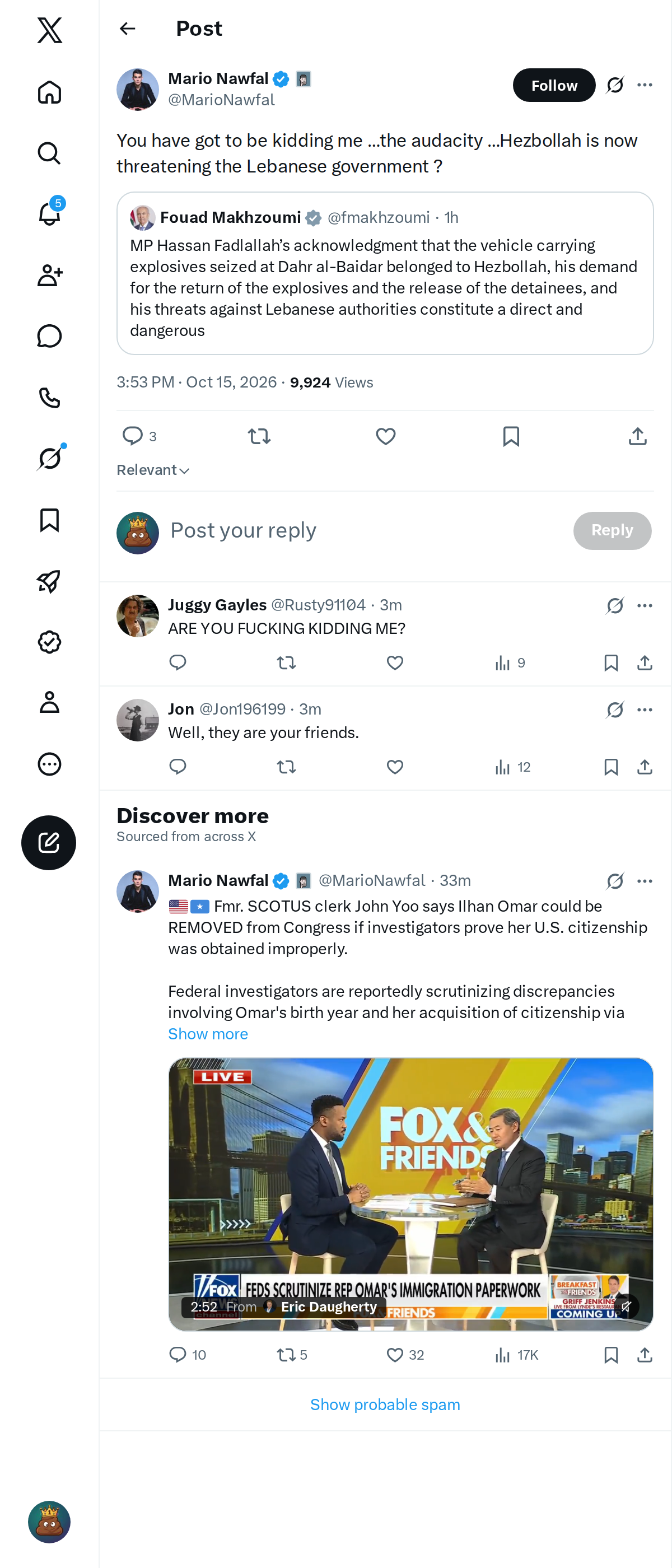Follow Mario Nawfal

point(554,85)
